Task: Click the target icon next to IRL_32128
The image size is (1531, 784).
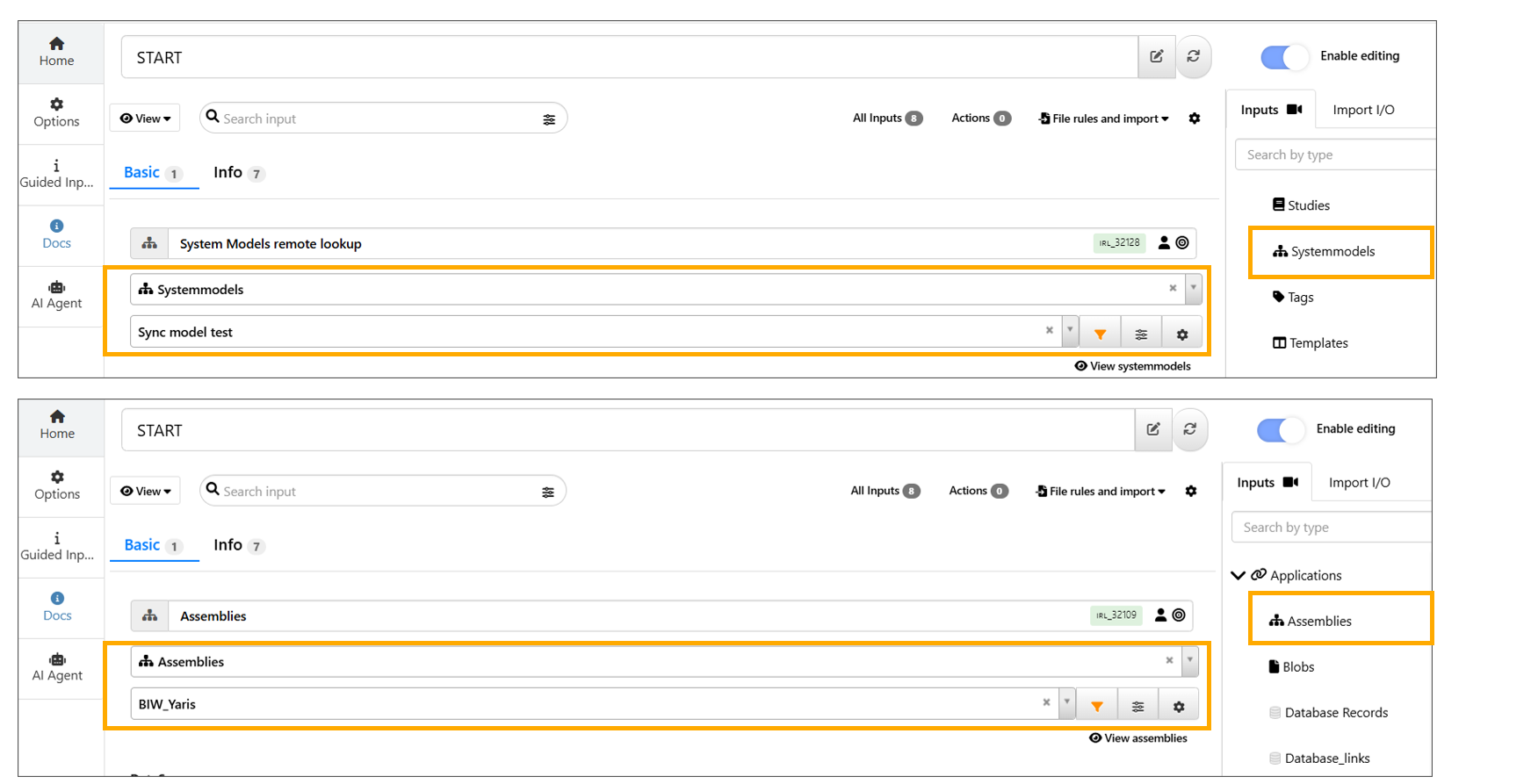Action: [1182, 243]
